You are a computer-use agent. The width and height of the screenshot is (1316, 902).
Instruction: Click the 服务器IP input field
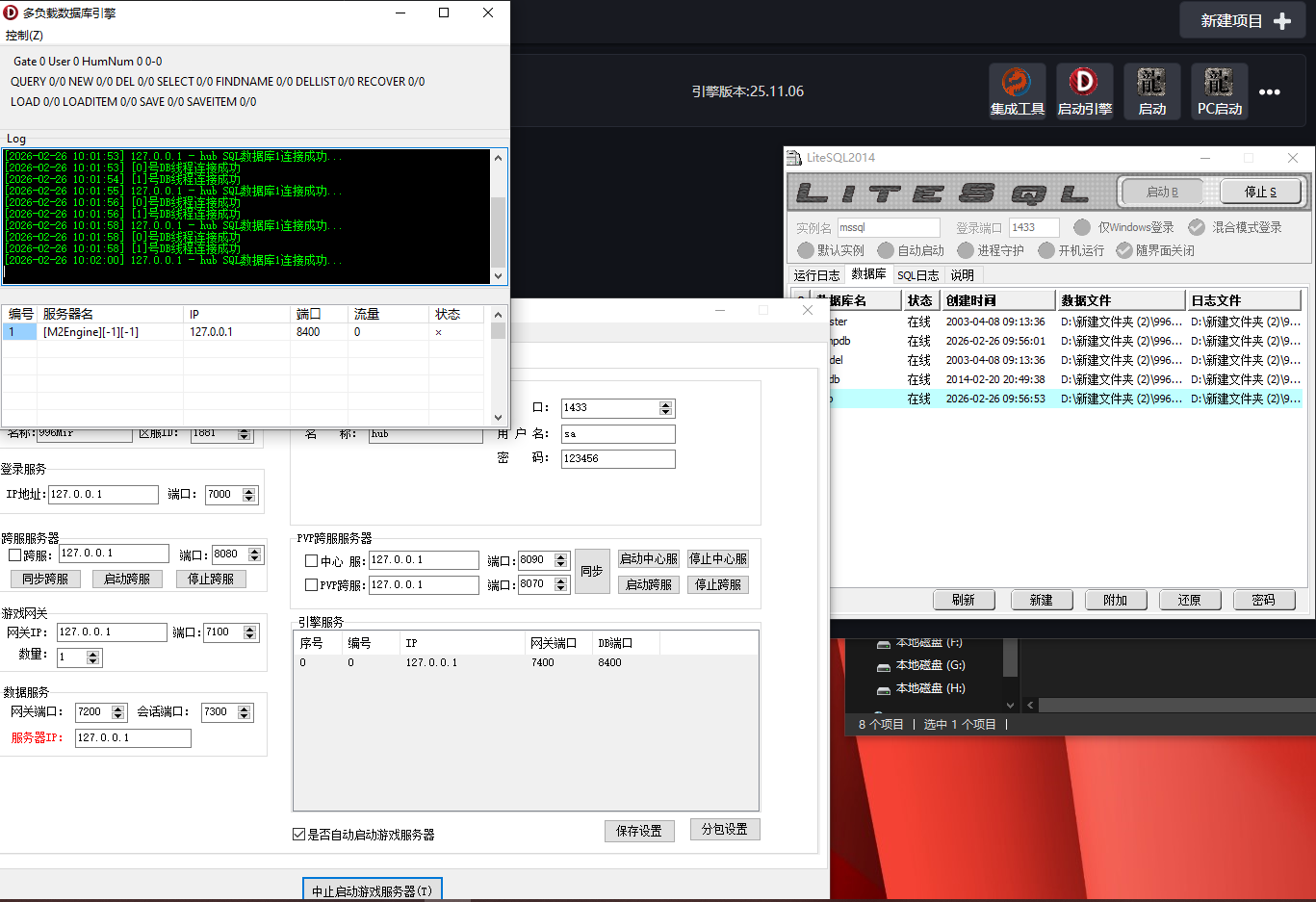[x=133, y=738]
